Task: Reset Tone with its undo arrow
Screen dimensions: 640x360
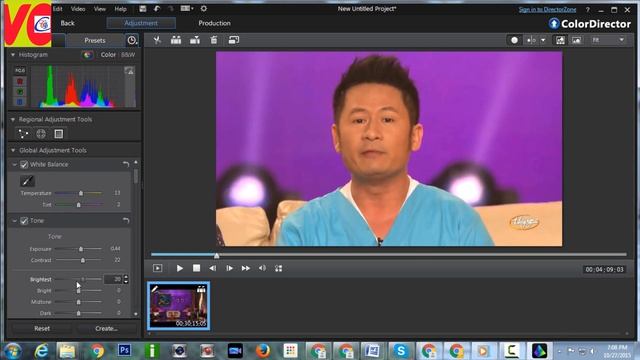Action: tap(126, 221)
